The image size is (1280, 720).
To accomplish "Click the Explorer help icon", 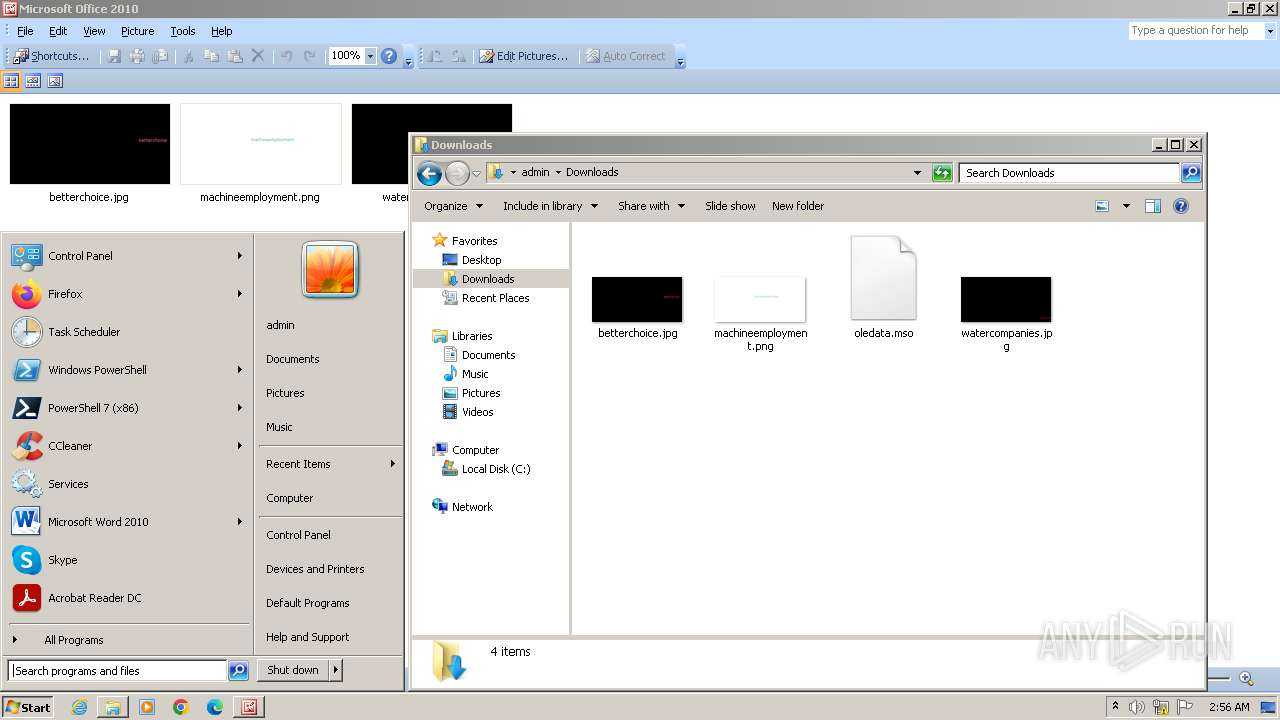I will click(x=1181, y=206).
